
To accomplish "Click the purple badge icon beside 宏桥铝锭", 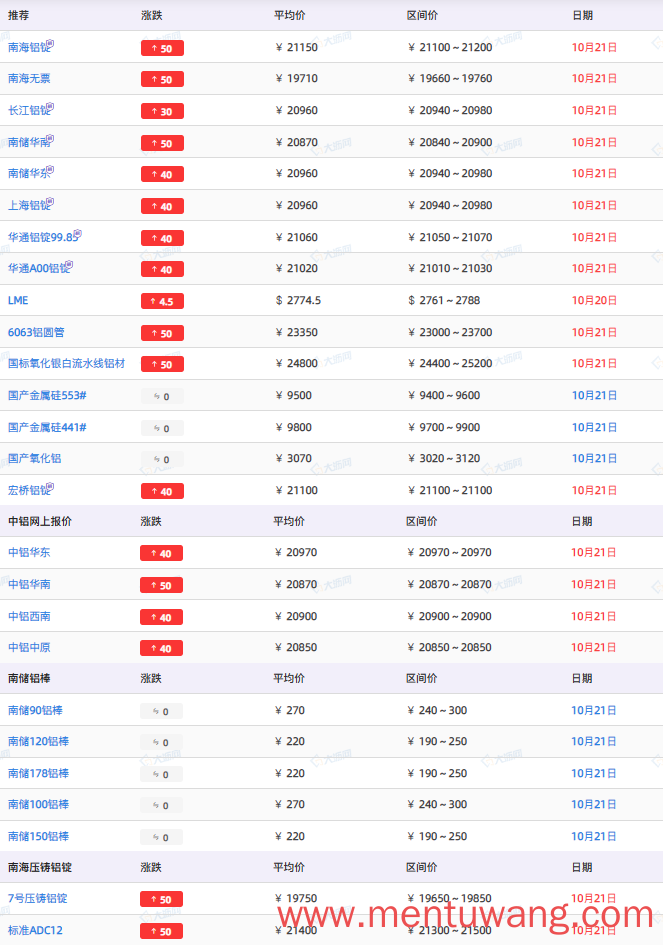I will (51, 487).
